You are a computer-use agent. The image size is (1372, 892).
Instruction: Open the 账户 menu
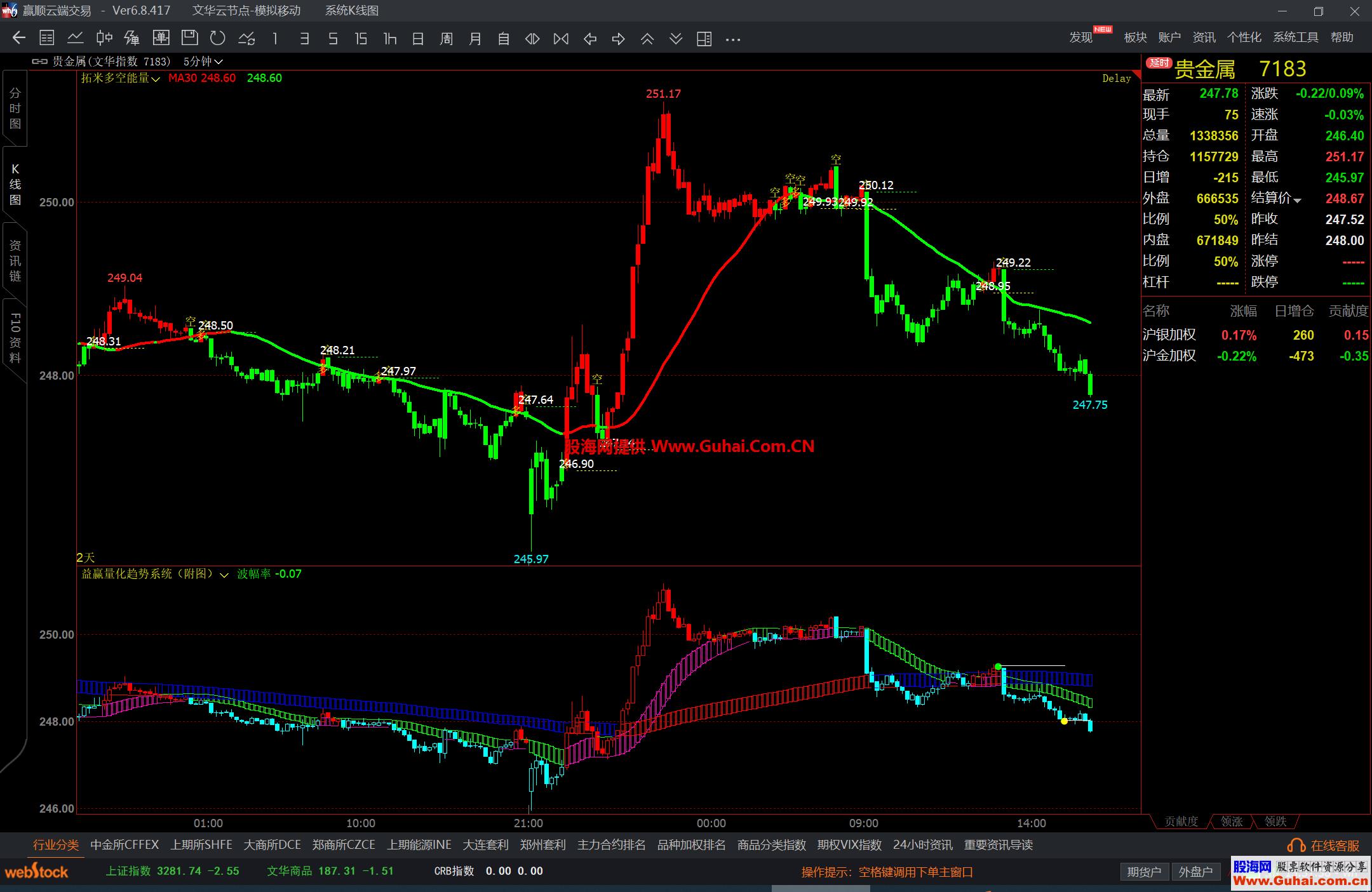click(x=1169, y=37)
